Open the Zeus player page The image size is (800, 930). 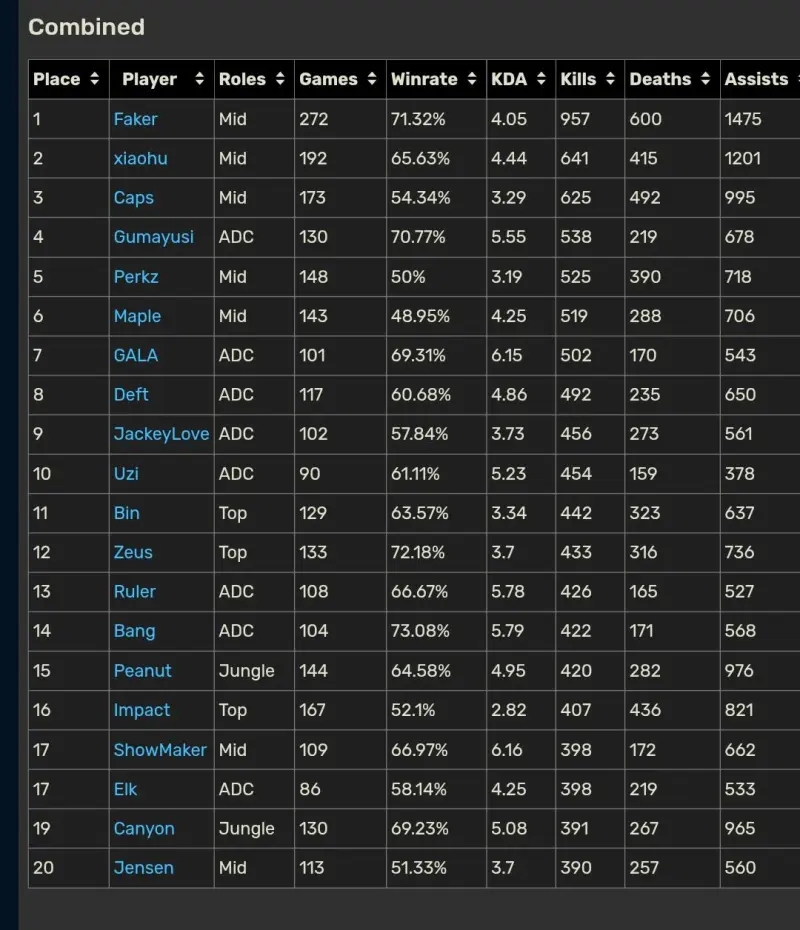pyautogui.click(x=135, y=552)
